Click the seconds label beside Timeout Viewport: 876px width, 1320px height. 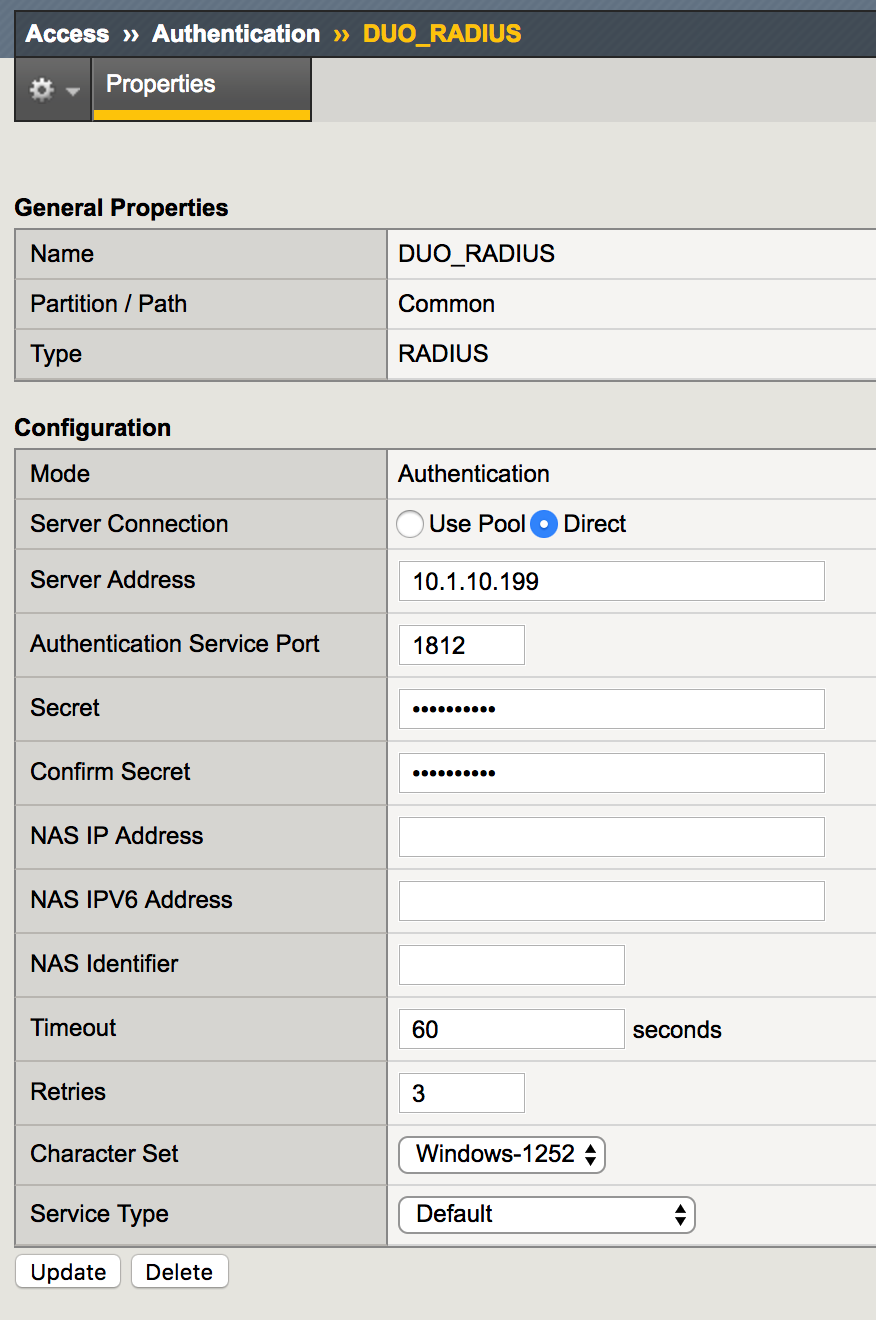click(677, 1030)
